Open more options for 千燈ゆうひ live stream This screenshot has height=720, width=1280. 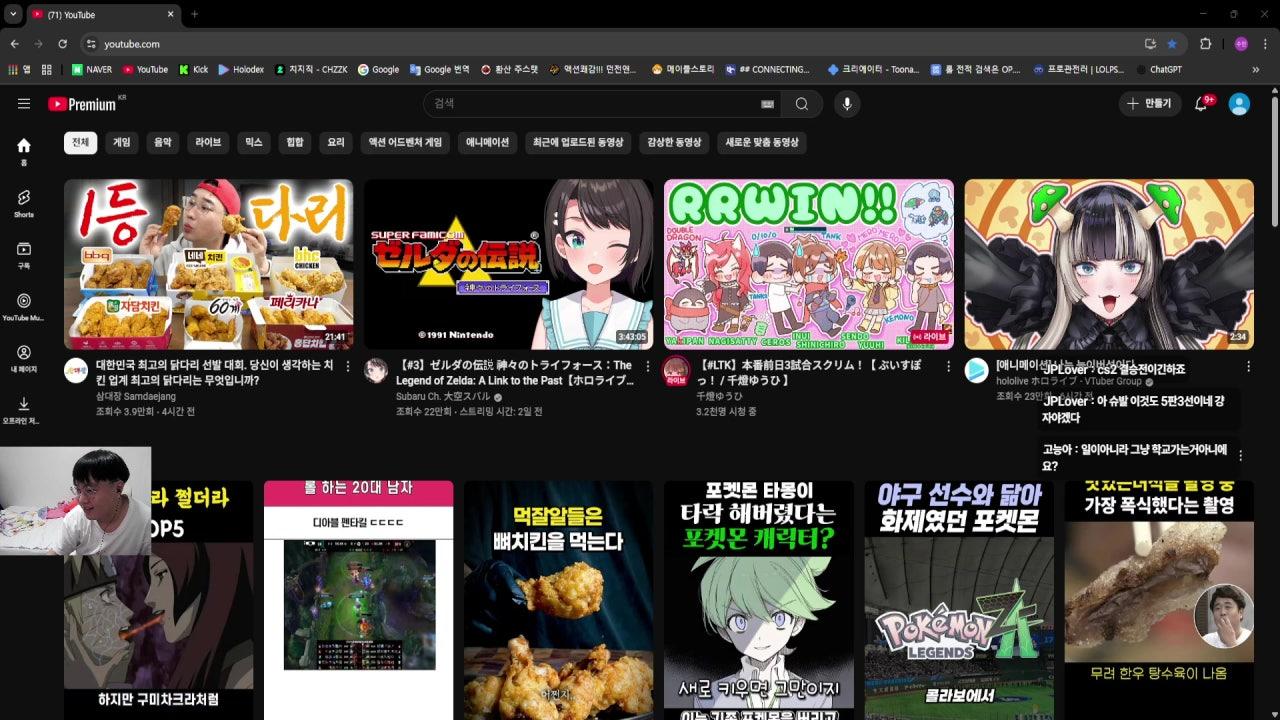(x=948, y=367)
